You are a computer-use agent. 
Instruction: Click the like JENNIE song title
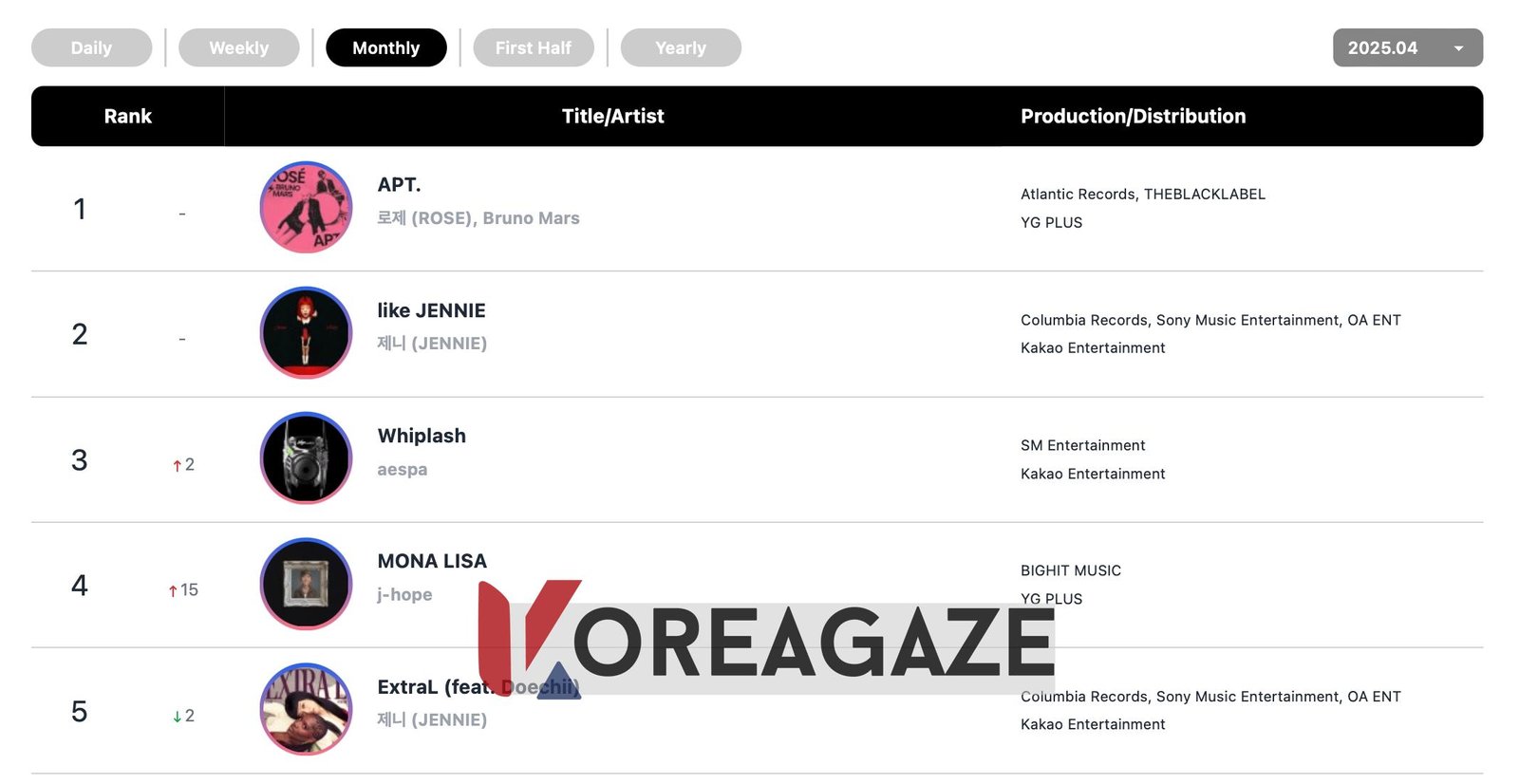pyautogui.click(x=431, y=310)
